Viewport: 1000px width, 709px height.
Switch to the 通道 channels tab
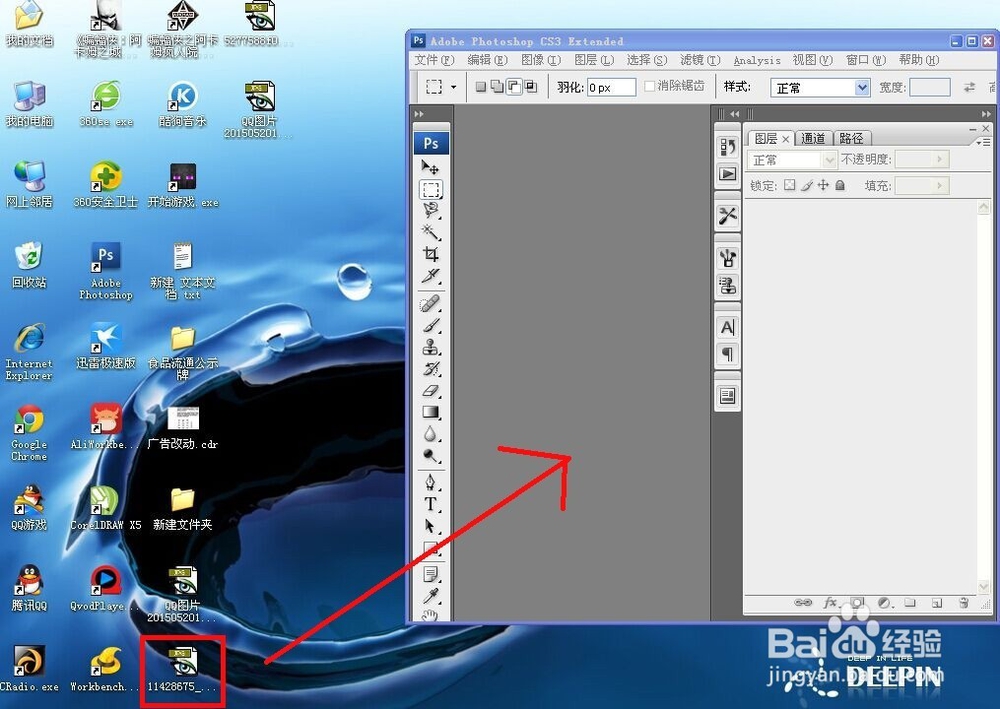(814, 138)
